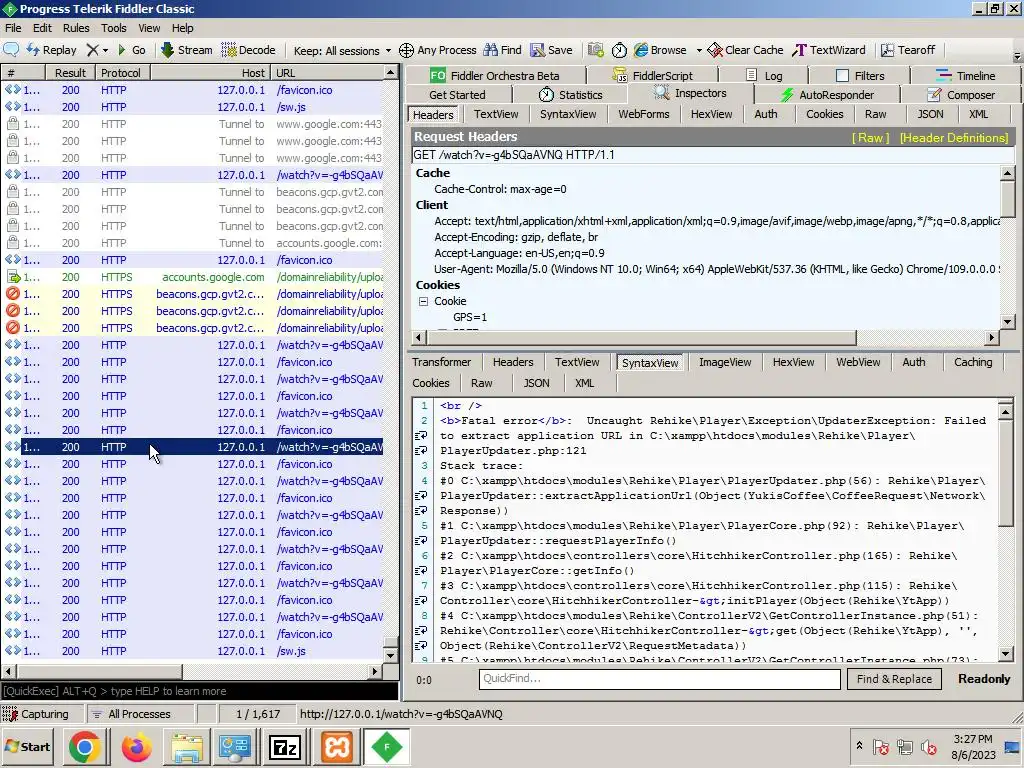Open the TextWizard tool
Screen dimensions: 1024x768
click(829, 50)
